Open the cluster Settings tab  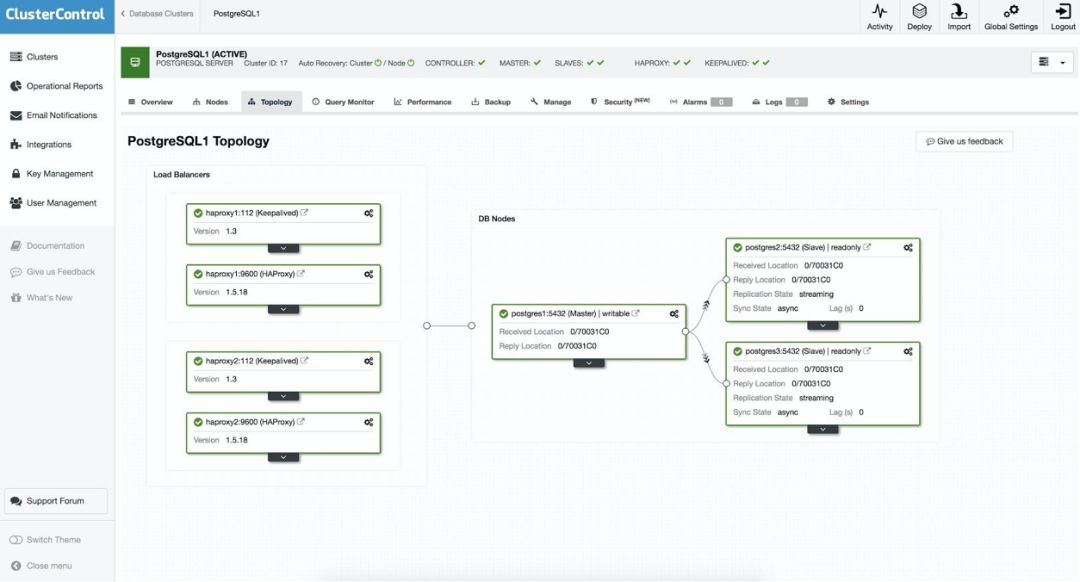849,102
